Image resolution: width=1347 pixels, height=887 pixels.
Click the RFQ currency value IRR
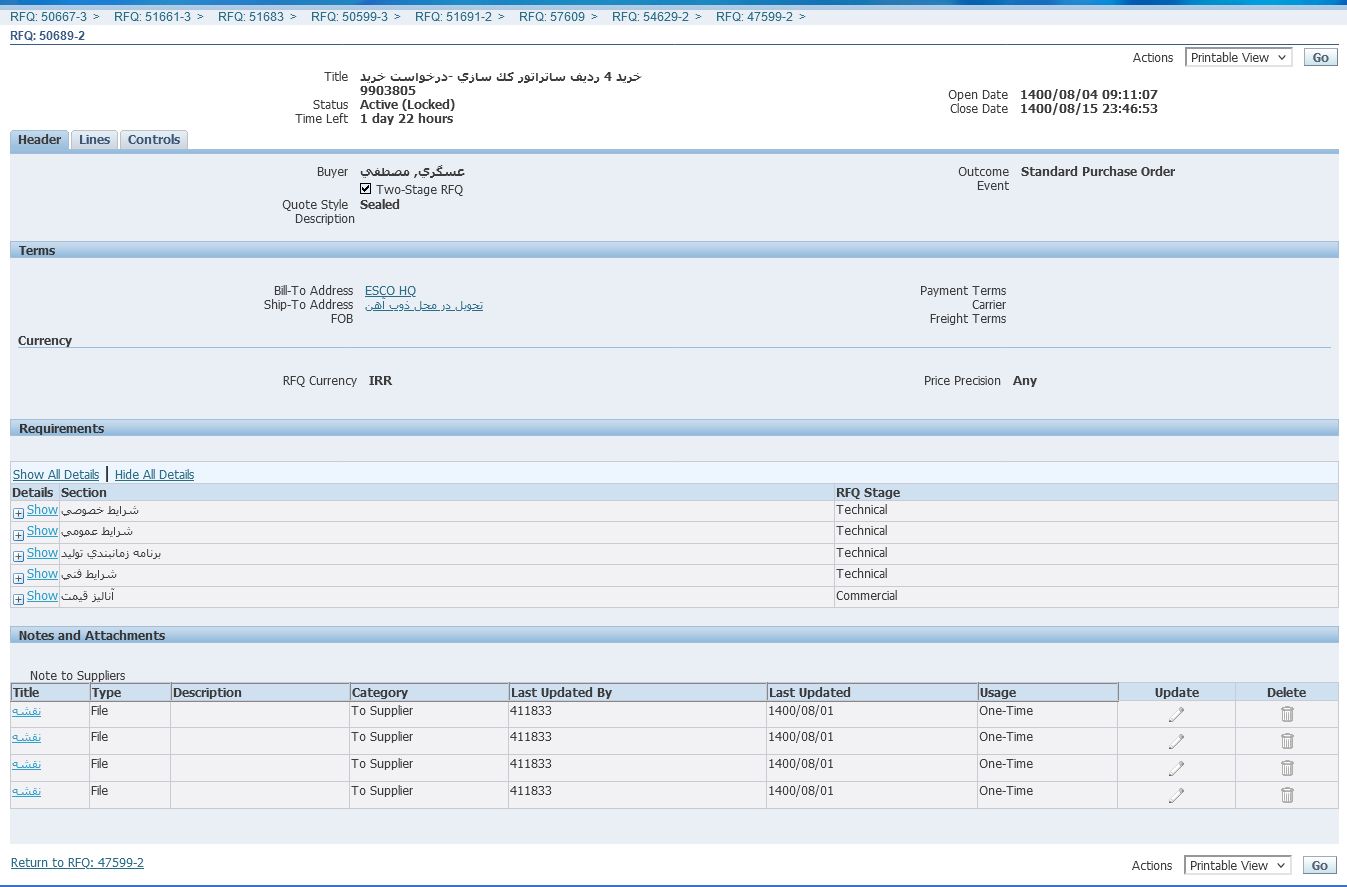click(380, 381)
